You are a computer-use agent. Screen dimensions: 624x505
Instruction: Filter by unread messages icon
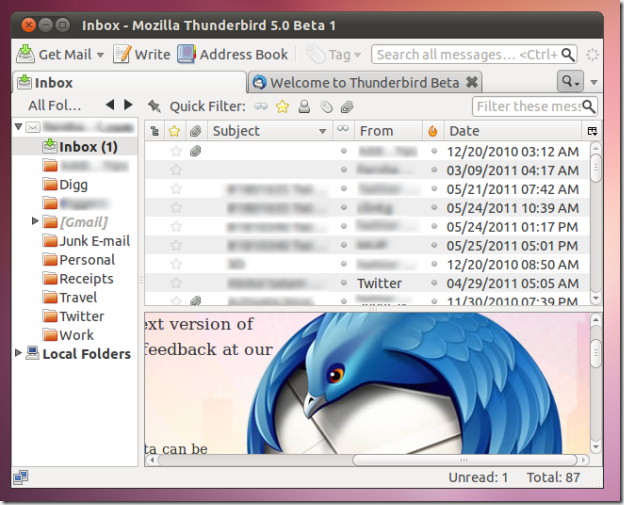[261, 106]
